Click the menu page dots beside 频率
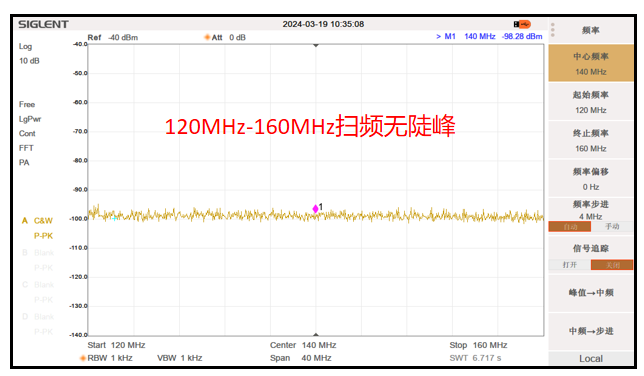 (553, 30)
